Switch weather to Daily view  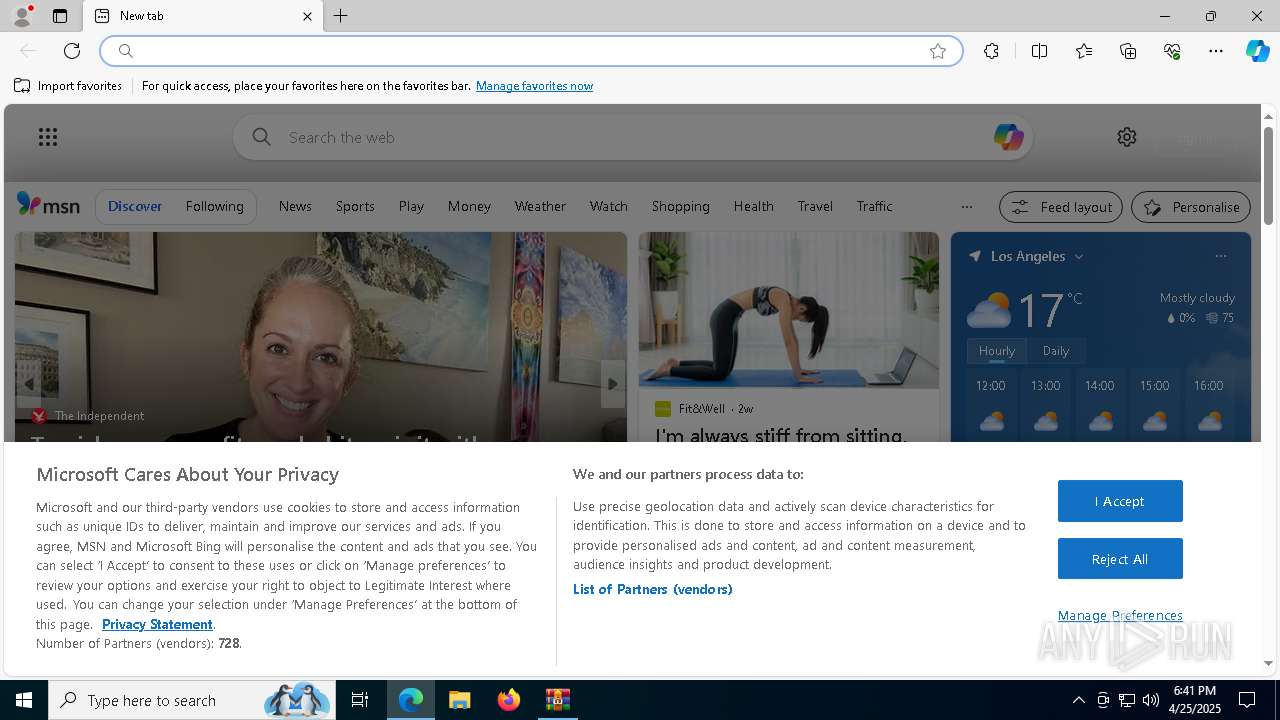click(x=1056, y=351)
